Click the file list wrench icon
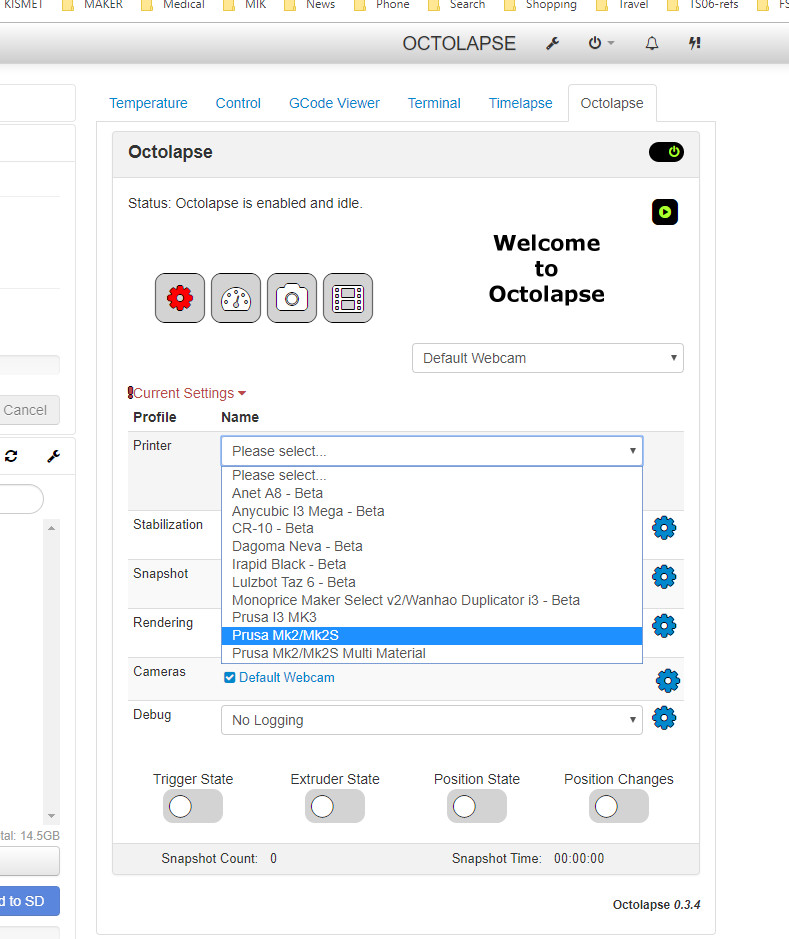Image resolution: width=789 pixels, height=939 pixels. click(x=53, y=456)
